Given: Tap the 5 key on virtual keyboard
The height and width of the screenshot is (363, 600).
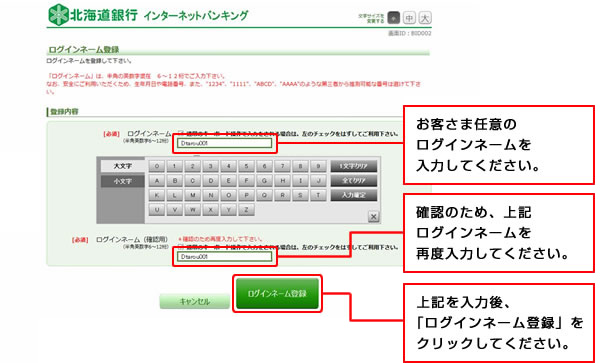Looking at the screenshot, I should click(246, 166).
